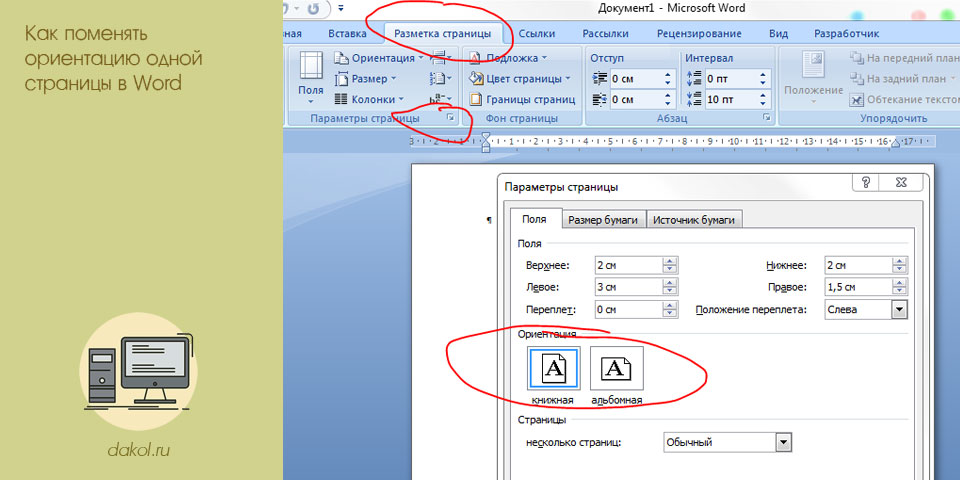960x480 pixels.
Task: Adjust Правое margin spinner
Action: (900, 287)
